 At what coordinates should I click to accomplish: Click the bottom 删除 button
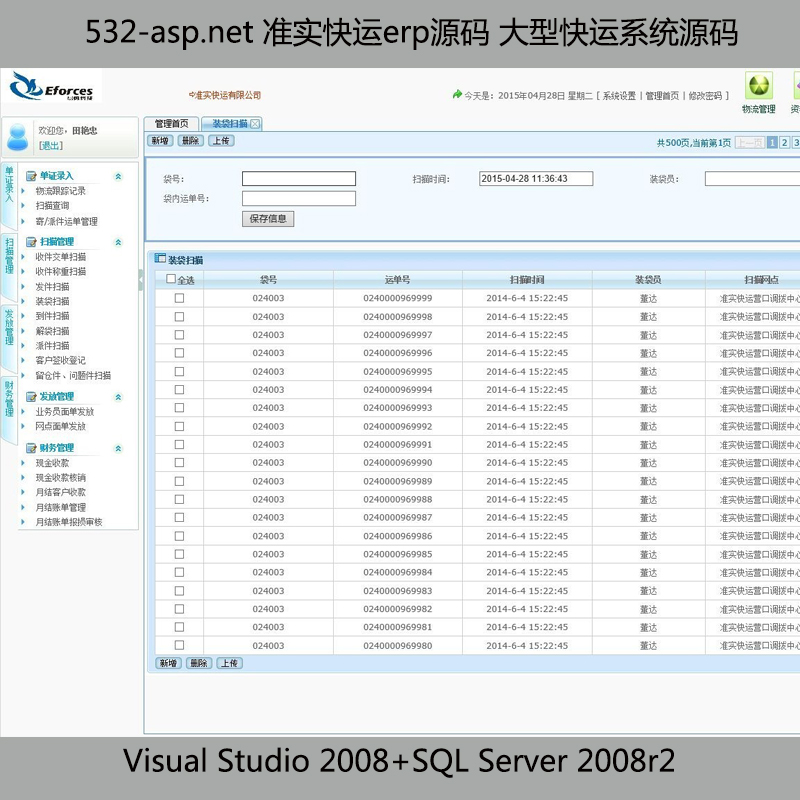pos(198,663)
